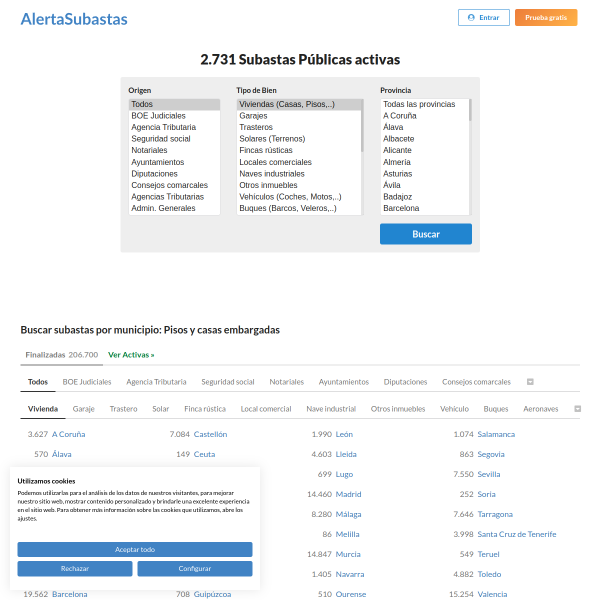Open the Sevilla province link

coord(489,474)
